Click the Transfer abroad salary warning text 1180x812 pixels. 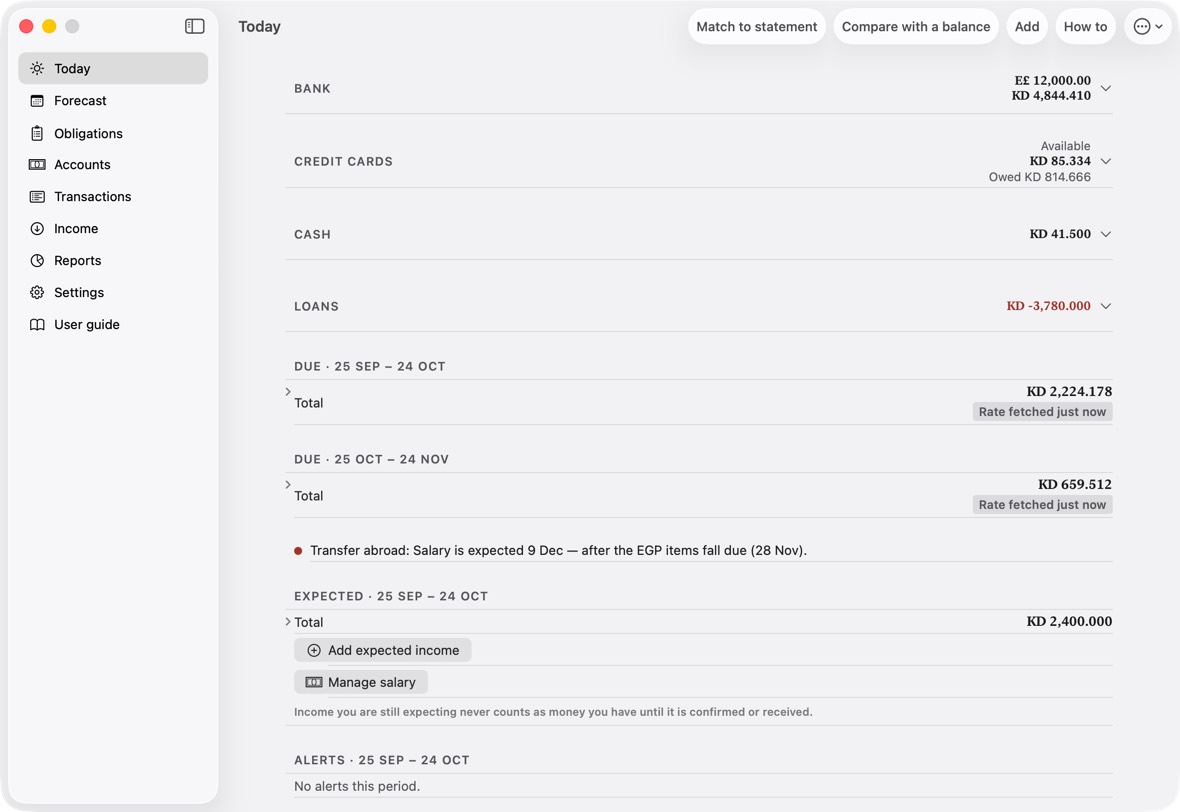click(558, 551)
